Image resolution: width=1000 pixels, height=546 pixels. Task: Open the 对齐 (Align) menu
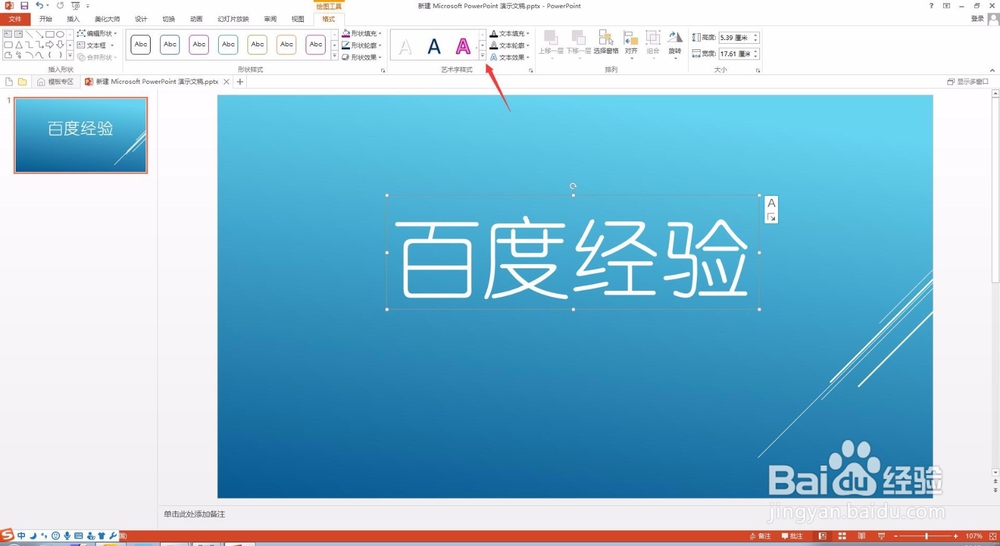click(x=631, y=44)
